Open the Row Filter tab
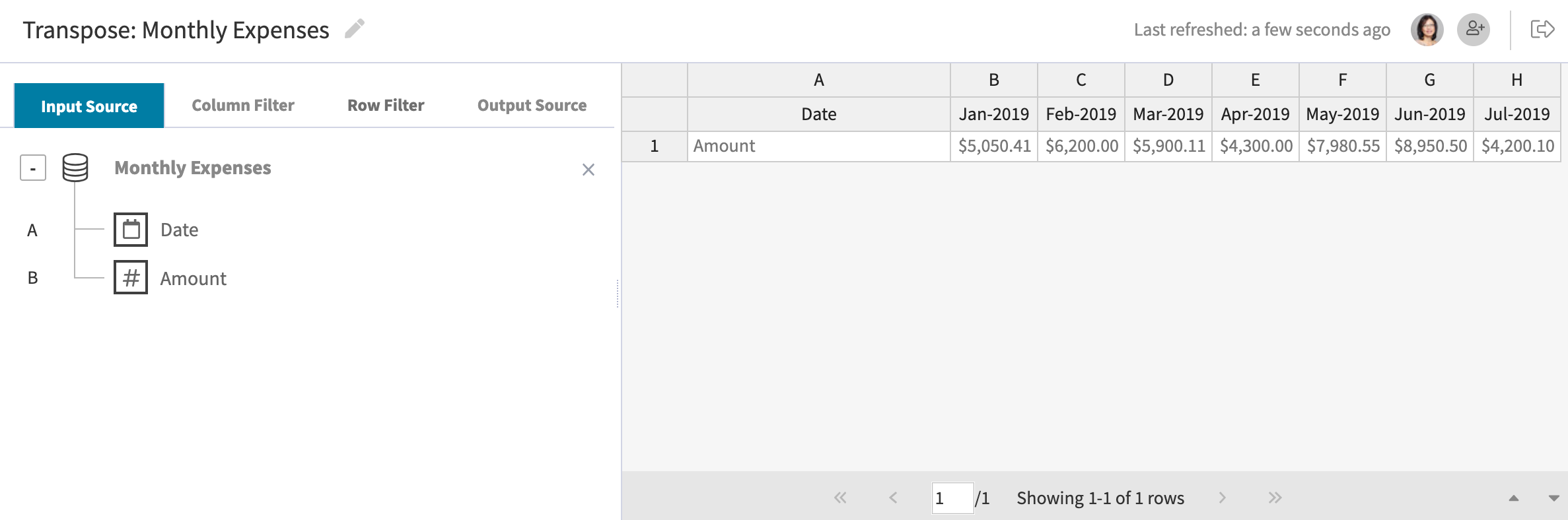1568x520 pixels. click(385, 104)
